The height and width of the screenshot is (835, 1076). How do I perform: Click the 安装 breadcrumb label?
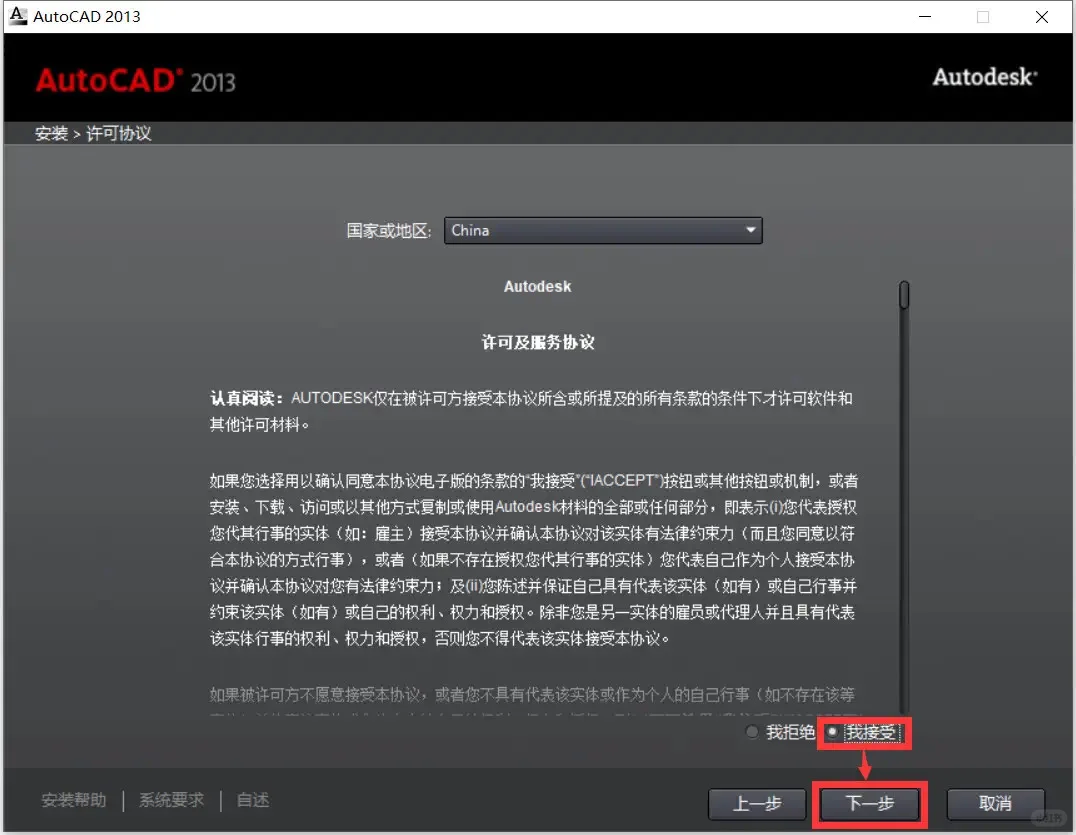51,132
